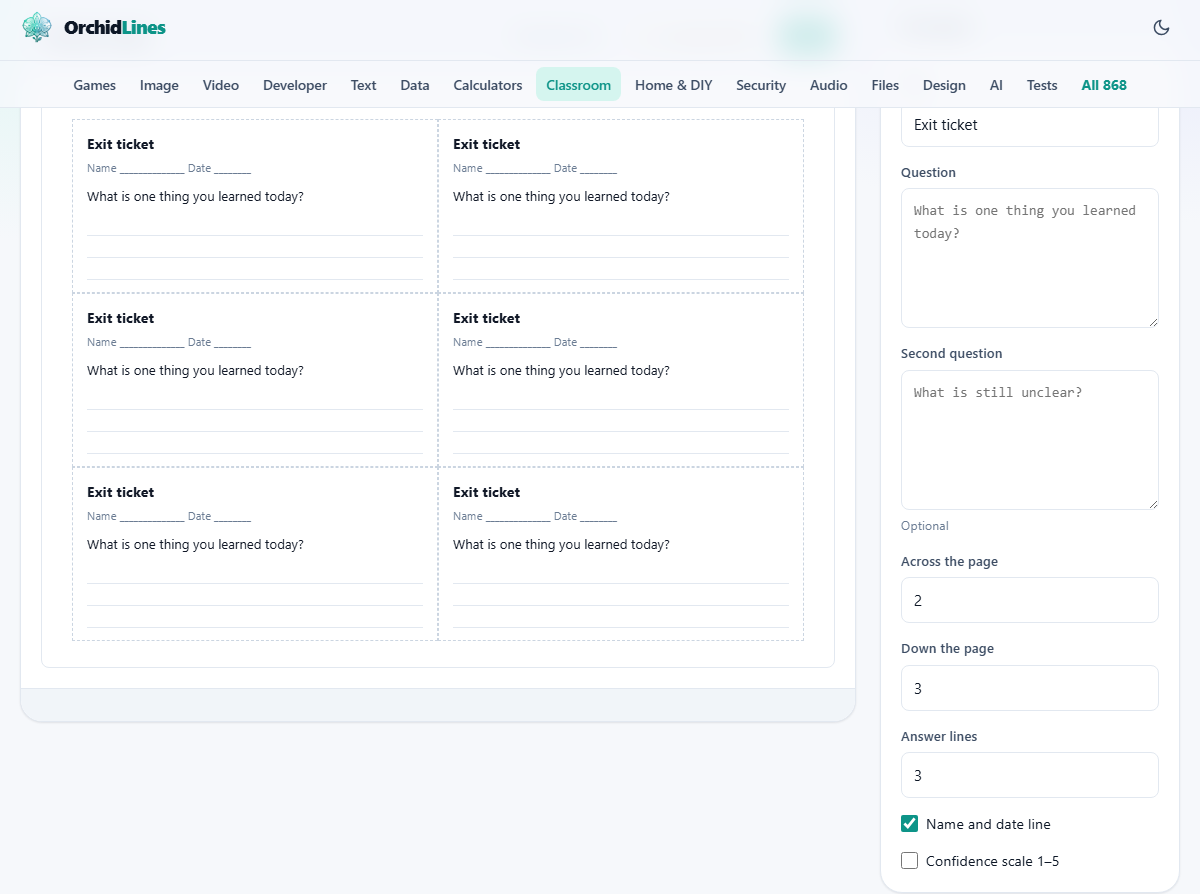Open the Calculators category
1200x894 pixels.
[488, 85]
